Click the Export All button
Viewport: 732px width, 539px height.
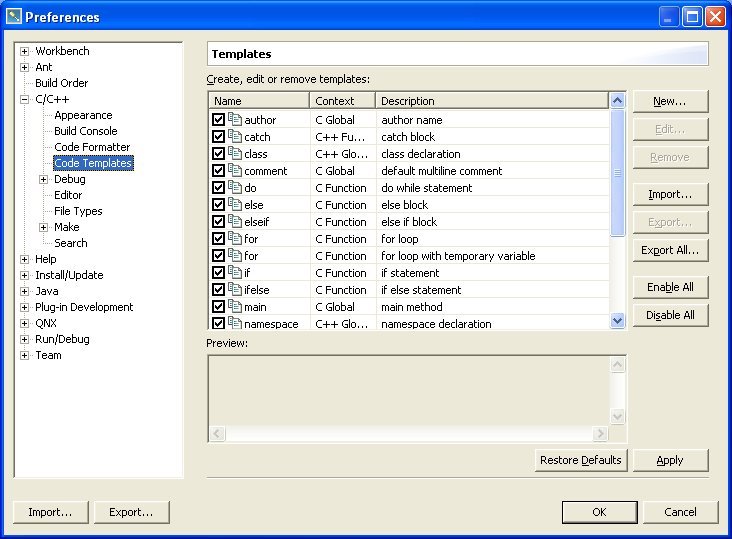670,250
